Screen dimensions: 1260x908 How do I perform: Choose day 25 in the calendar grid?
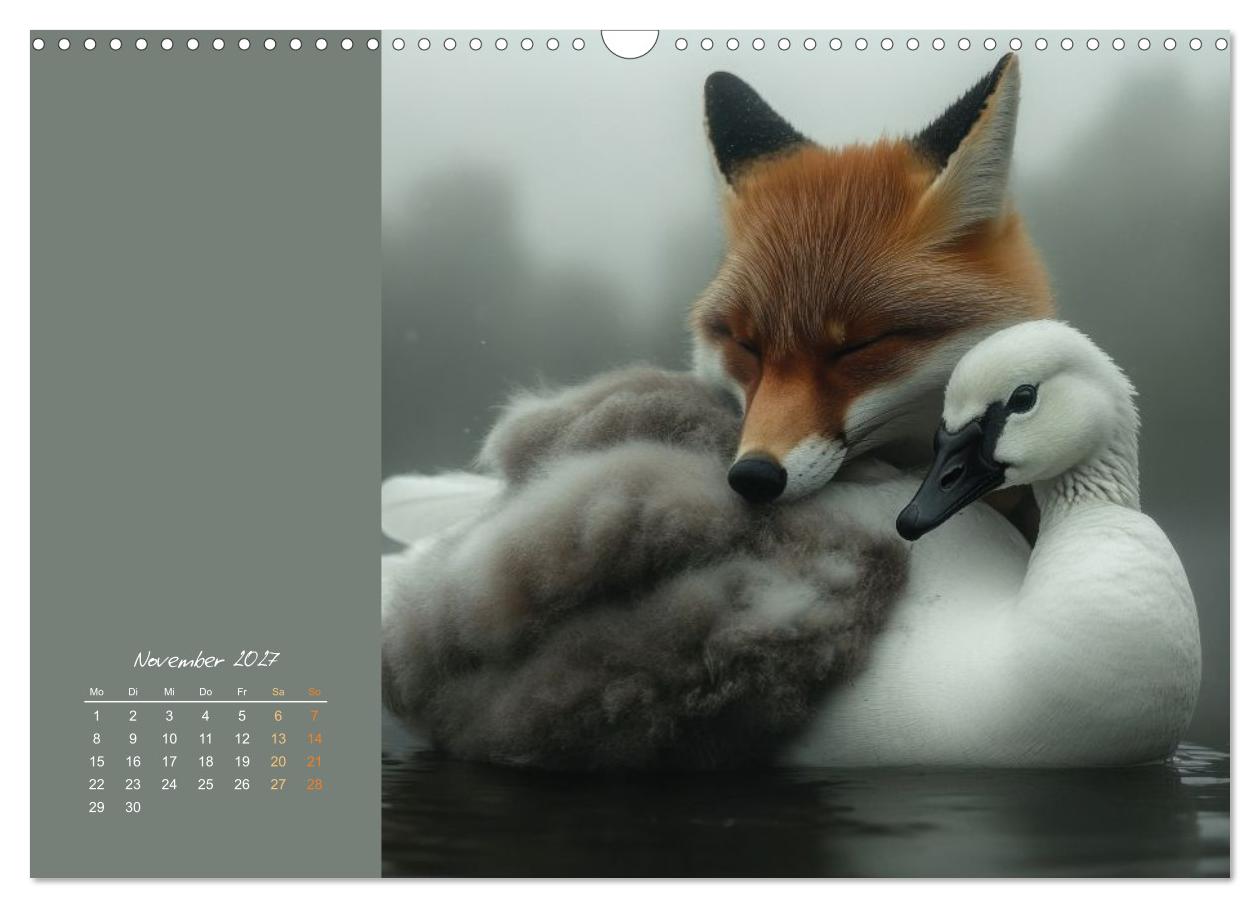205,785
